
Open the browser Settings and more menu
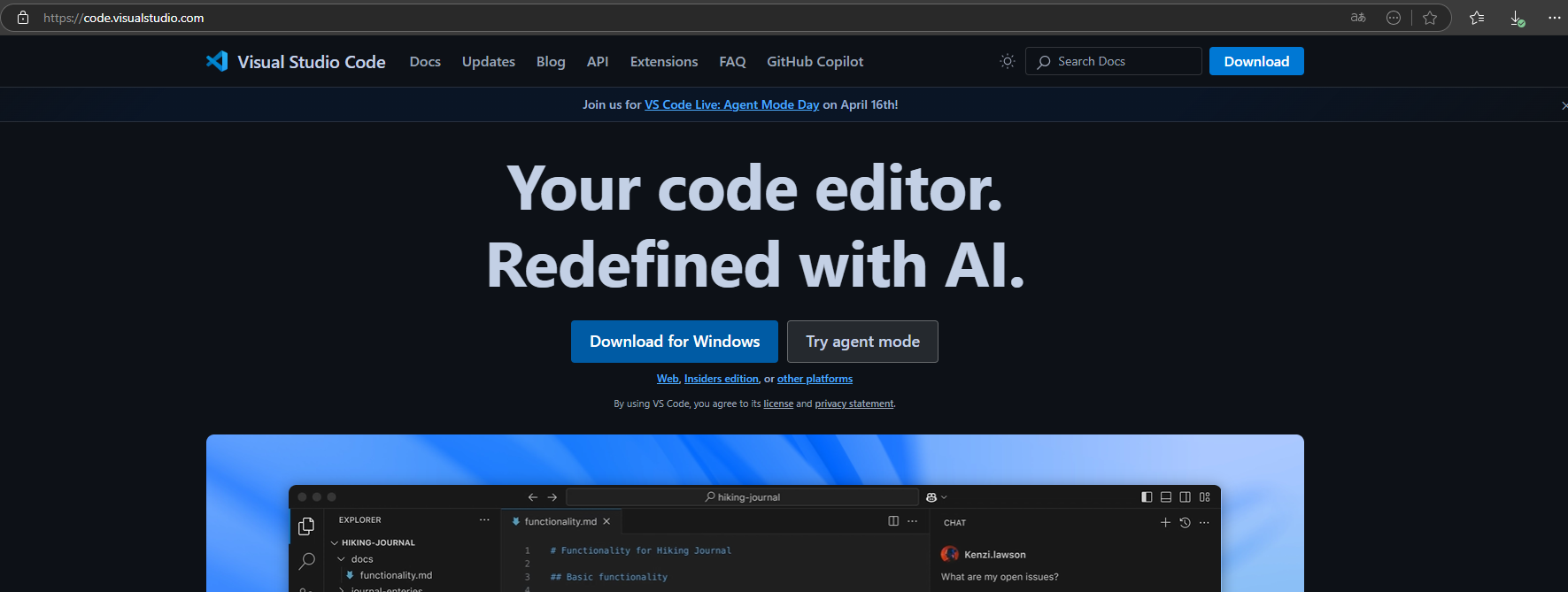(1555, 18)
